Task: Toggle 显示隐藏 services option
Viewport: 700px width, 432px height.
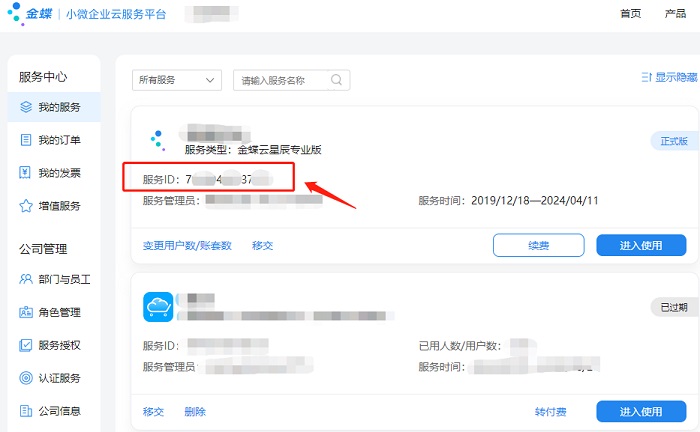Action: click(x=669, y=77)
